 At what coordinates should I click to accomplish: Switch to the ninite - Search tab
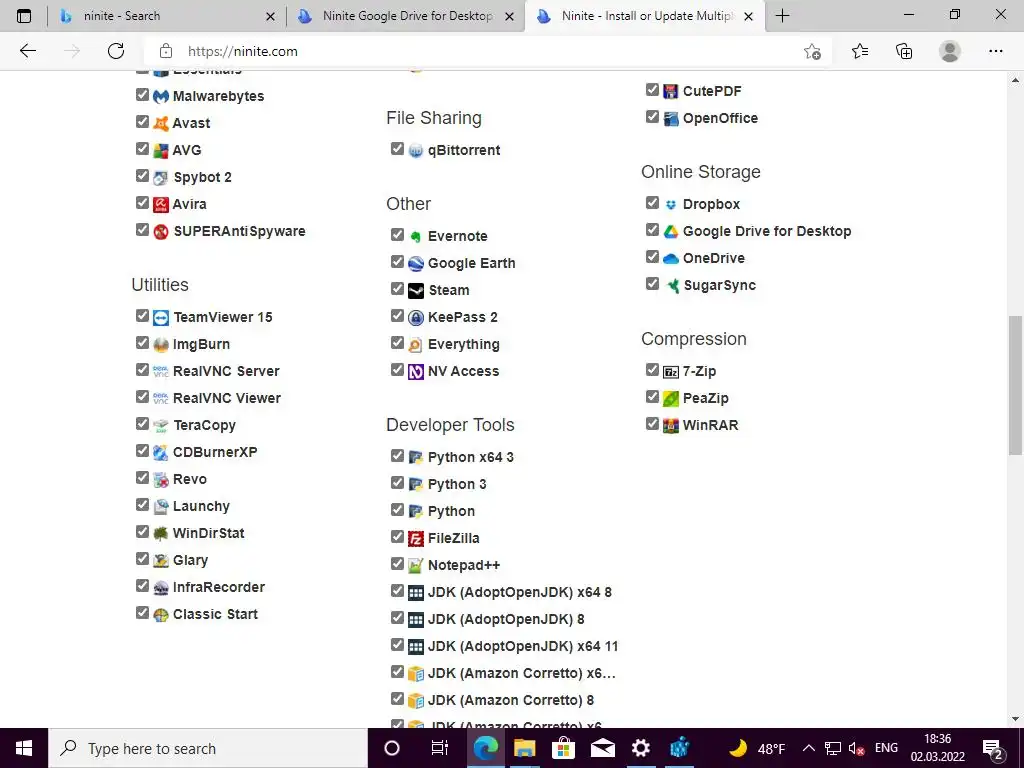tap(167, 16)
